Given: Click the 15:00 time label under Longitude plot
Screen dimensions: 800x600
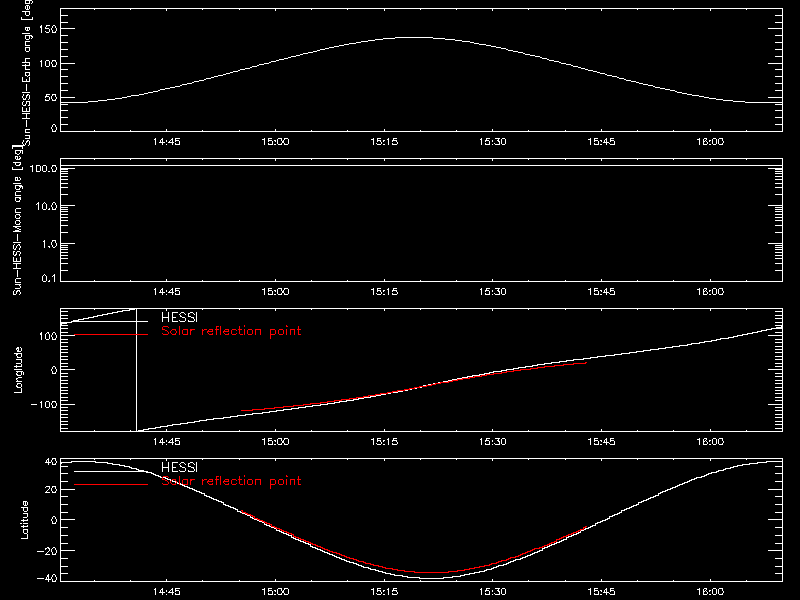Looking at the screenshot, I should click(x=275, y=441).
